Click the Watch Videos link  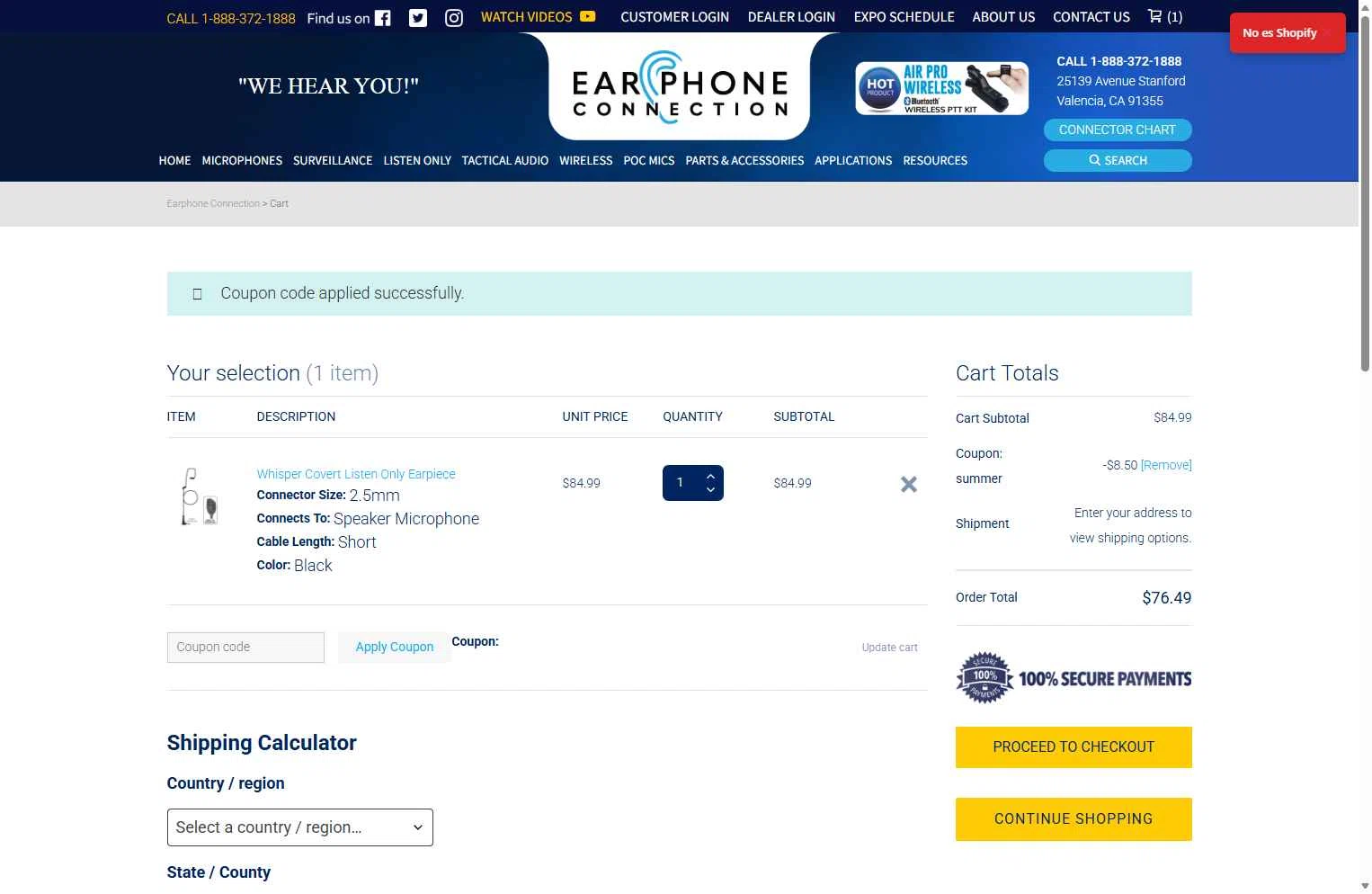(538, 17)
